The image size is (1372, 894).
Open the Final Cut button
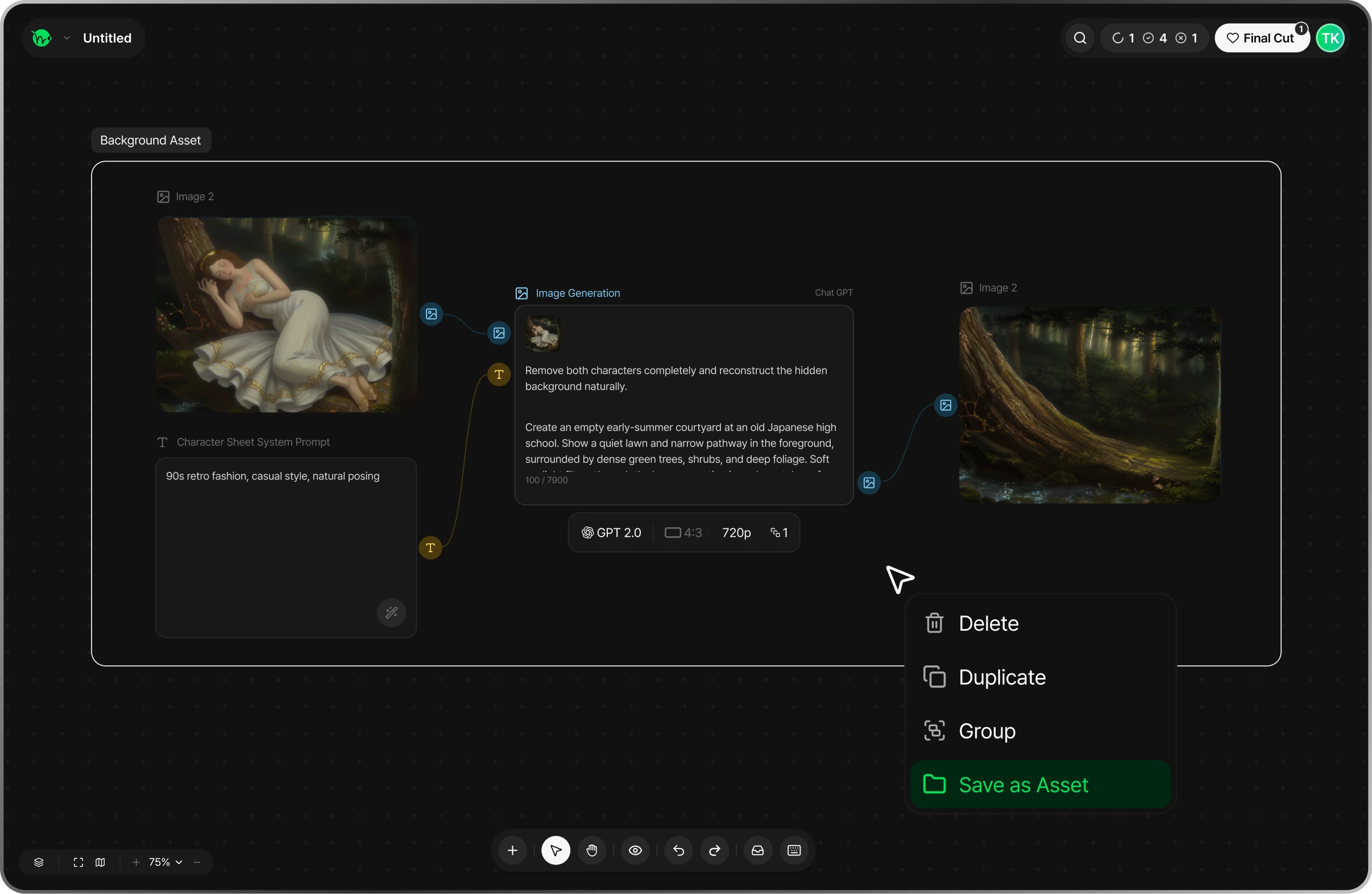[1261, 38]
